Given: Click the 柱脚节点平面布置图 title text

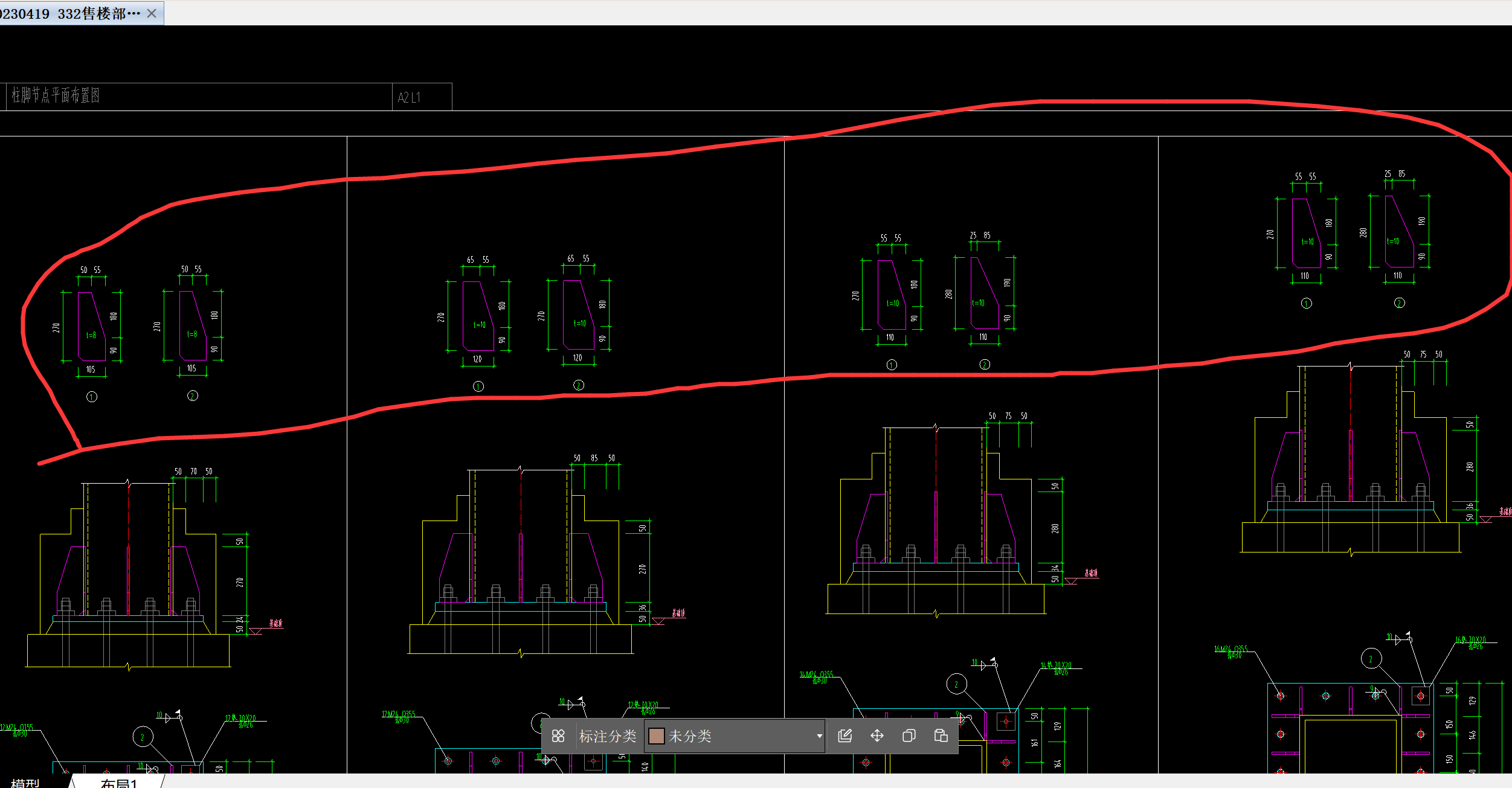Looking at the screenshot, I should [56, 95].
